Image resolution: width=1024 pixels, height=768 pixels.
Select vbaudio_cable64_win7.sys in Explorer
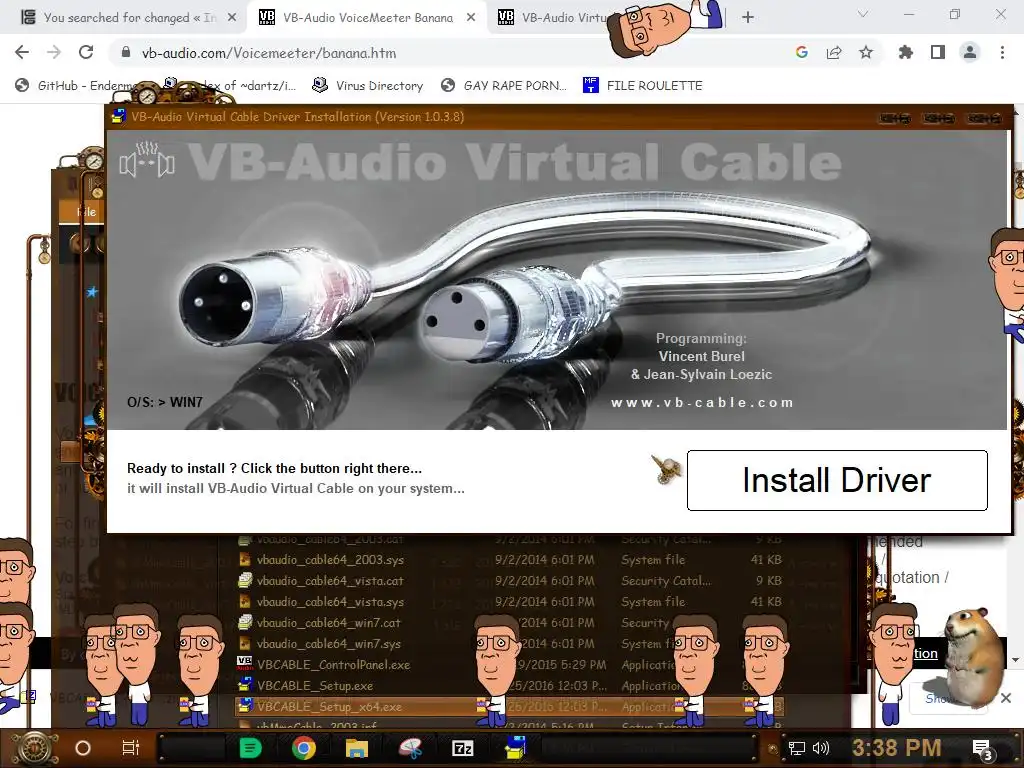click(509, 643)
